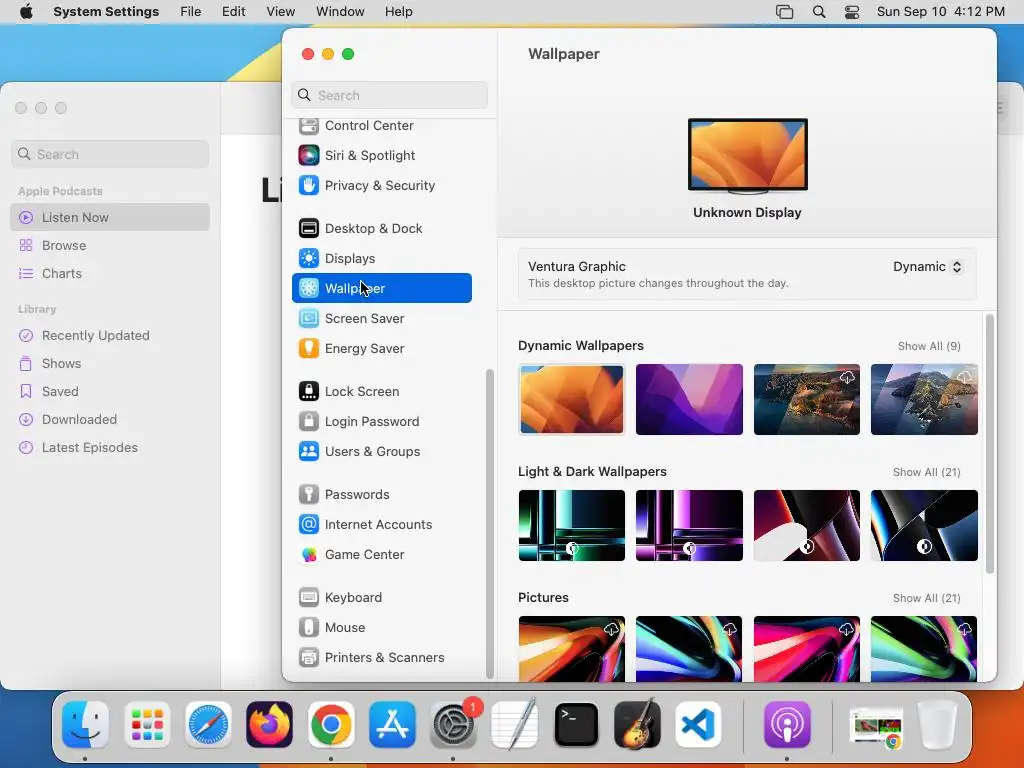Open Control Center from menu bar
Image resolution: width=1024 pixels, height=768 pixels.
[852, 12]
